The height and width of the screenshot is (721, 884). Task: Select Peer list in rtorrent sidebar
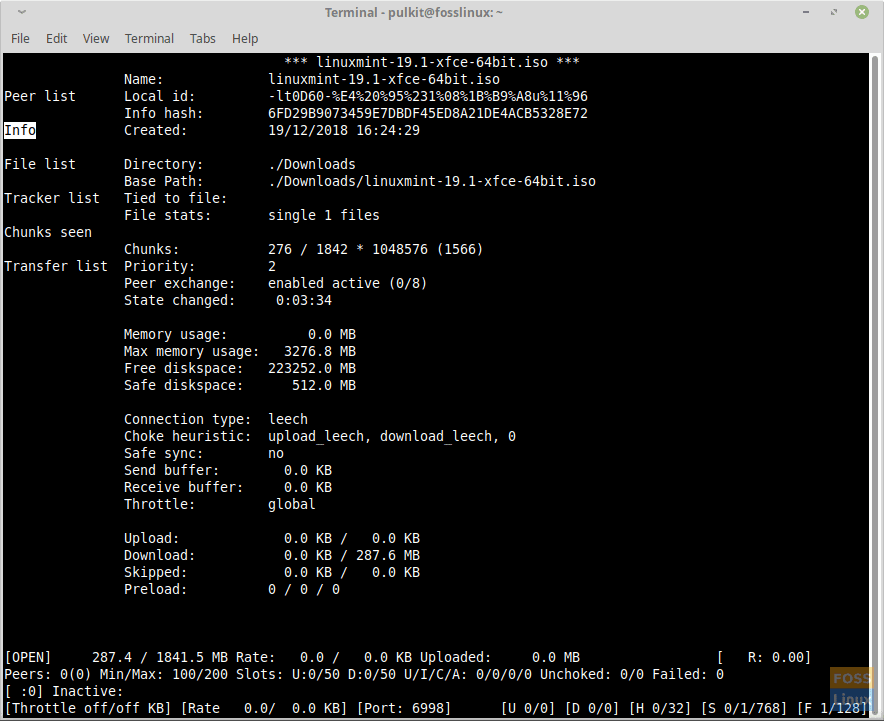pyautogui.click(x=39, y=96)
